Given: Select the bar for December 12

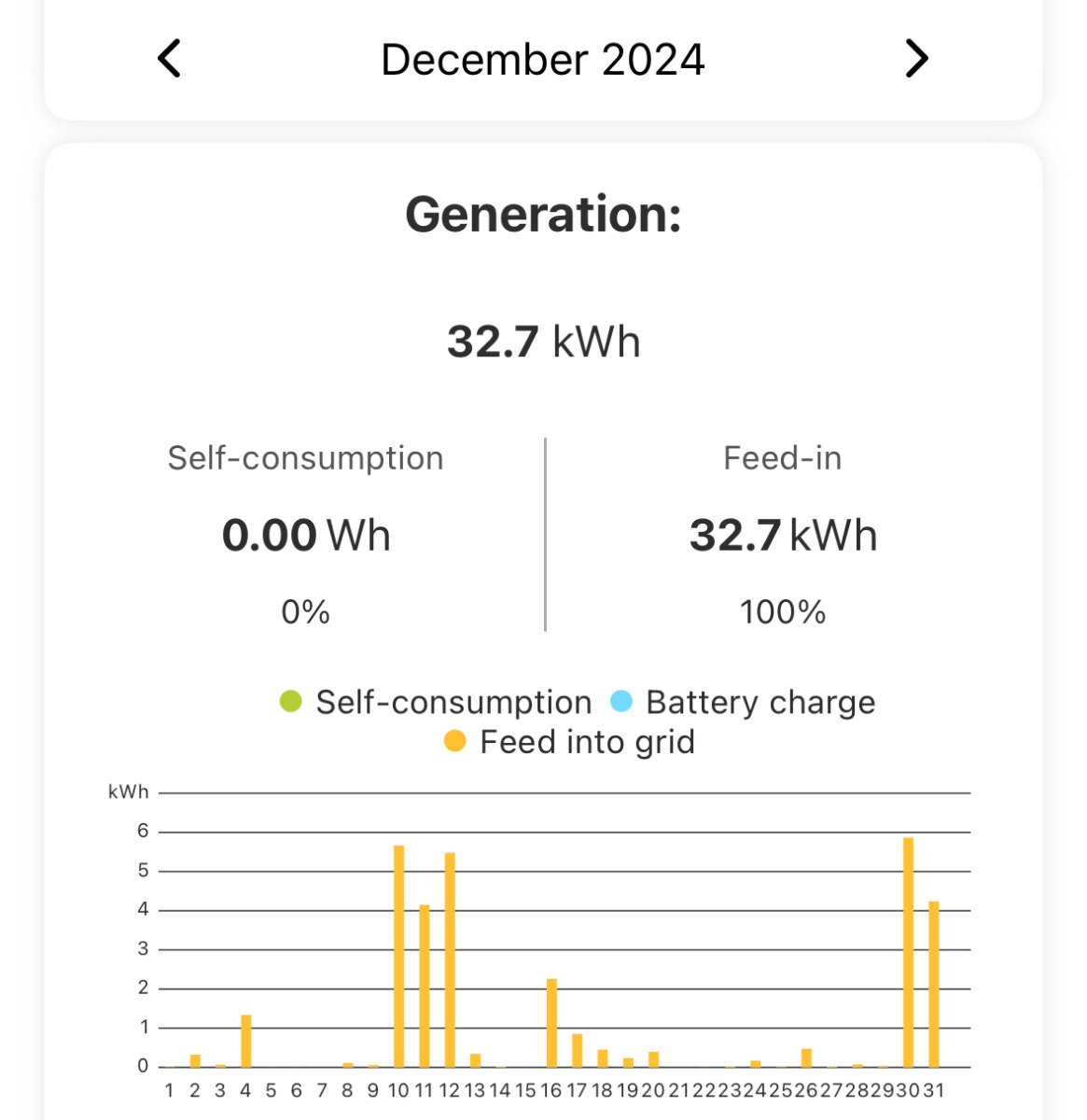Looking at the screenshot, I should [450, 959].
